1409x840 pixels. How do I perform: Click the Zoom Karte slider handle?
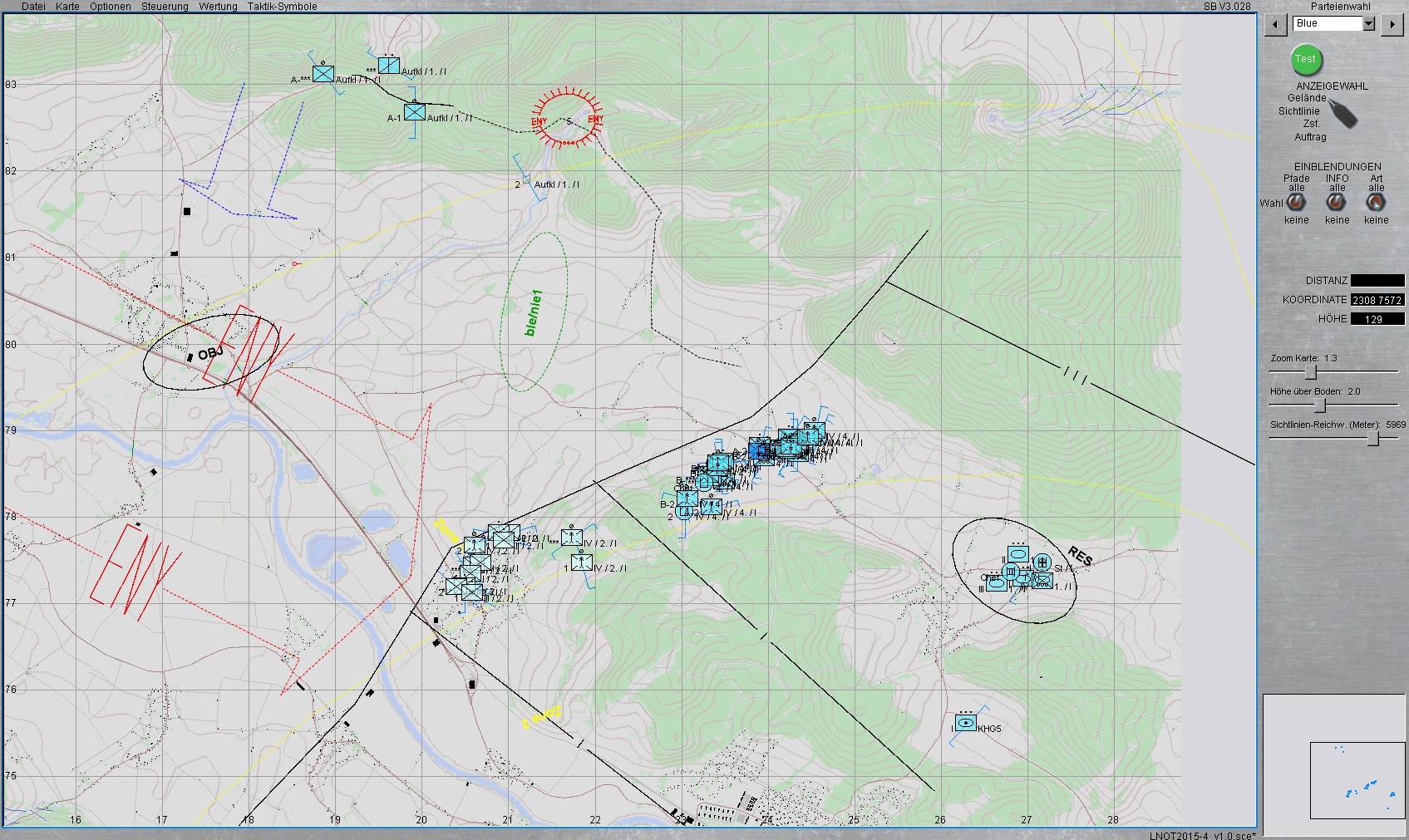click(x=1310, y=372)
